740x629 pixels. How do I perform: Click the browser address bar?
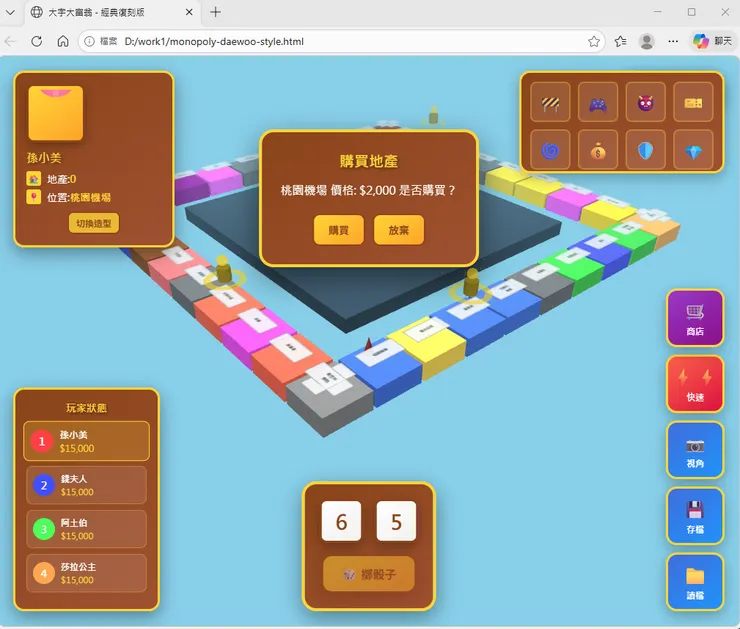click(342, 42)
